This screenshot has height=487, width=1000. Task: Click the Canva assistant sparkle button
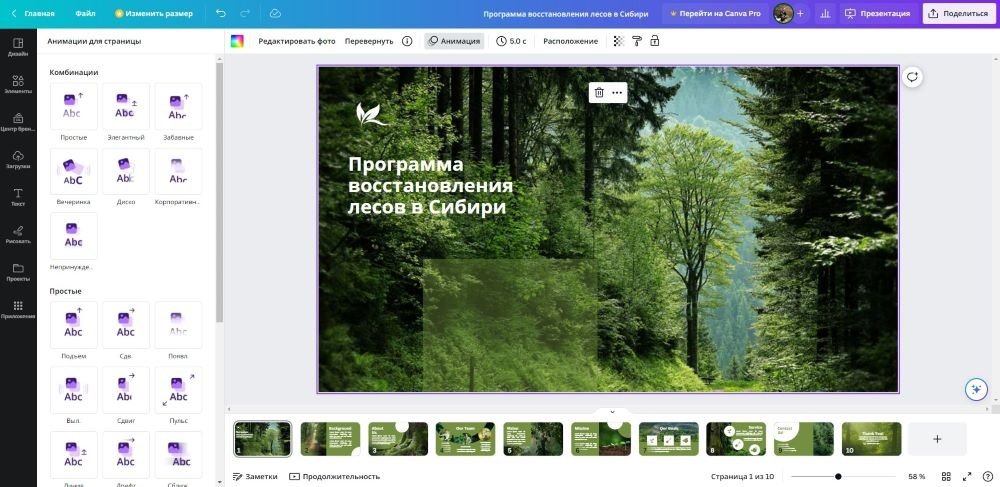click(976, 389)
